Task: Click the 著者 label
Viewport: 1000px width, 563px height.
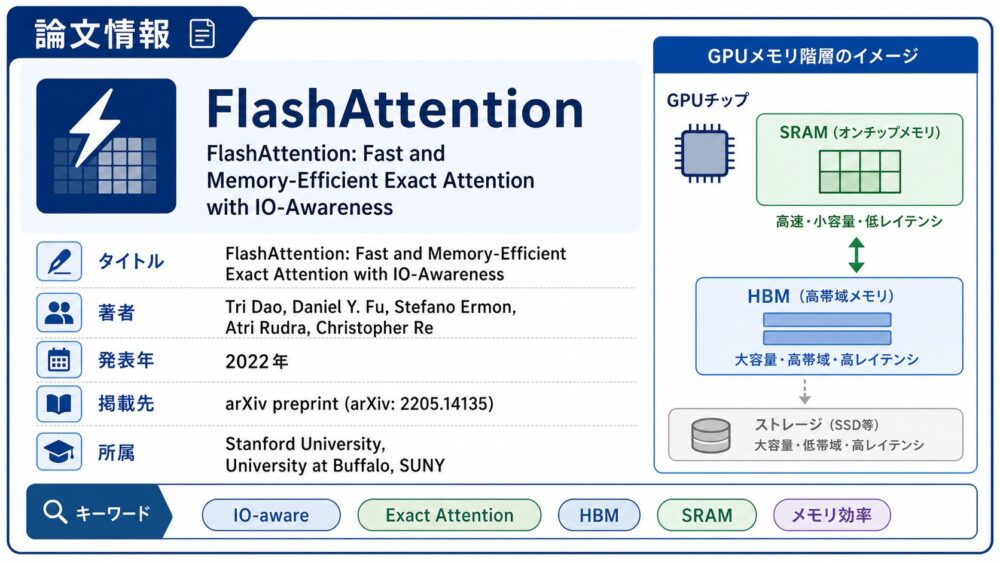Action: click(116, 313)
